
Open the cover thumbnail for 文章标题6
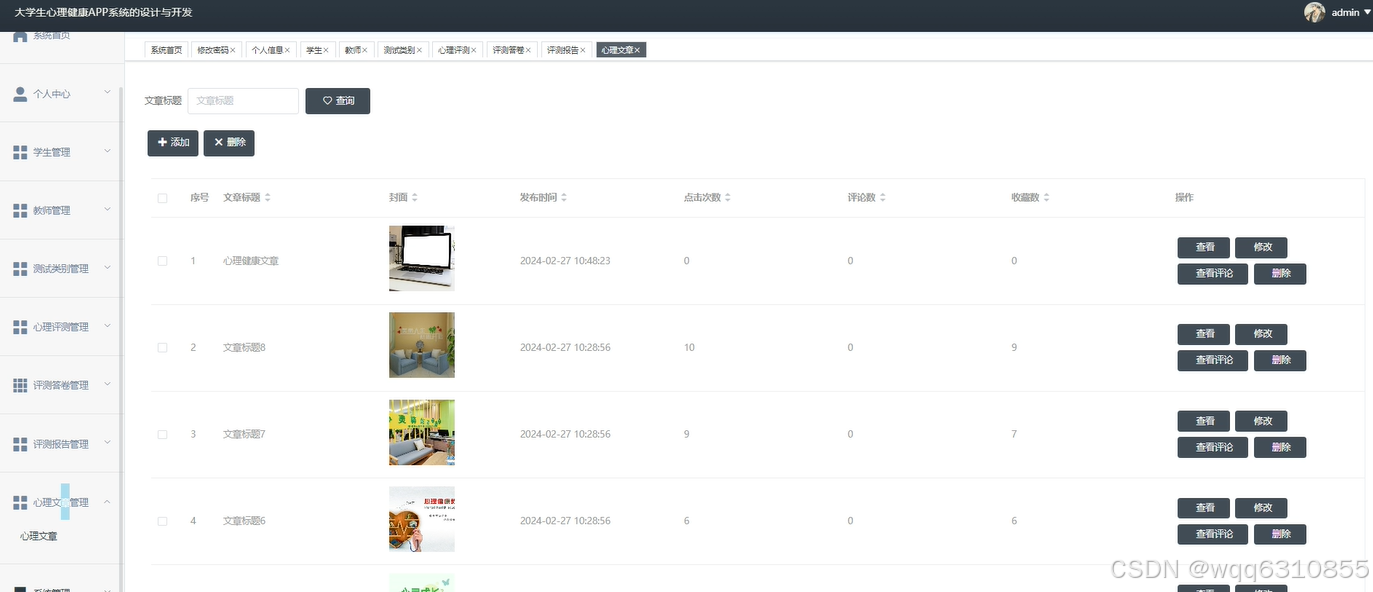(x=422, y=519)
